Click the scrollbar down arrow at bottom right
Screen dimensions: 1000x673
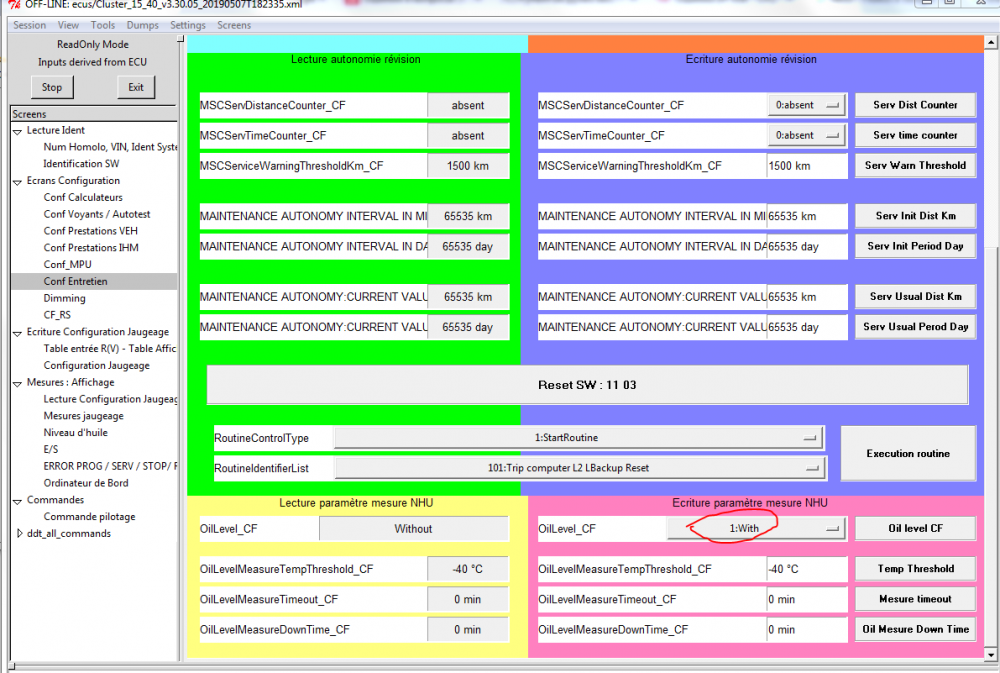pos(990,655)
